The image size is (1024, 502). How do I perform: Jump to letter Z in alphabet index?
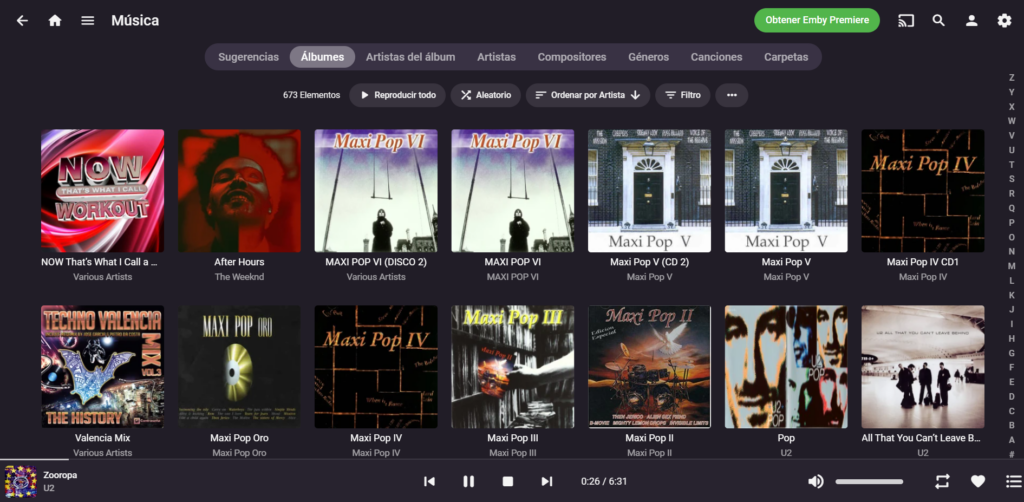tap(1012, 78)
